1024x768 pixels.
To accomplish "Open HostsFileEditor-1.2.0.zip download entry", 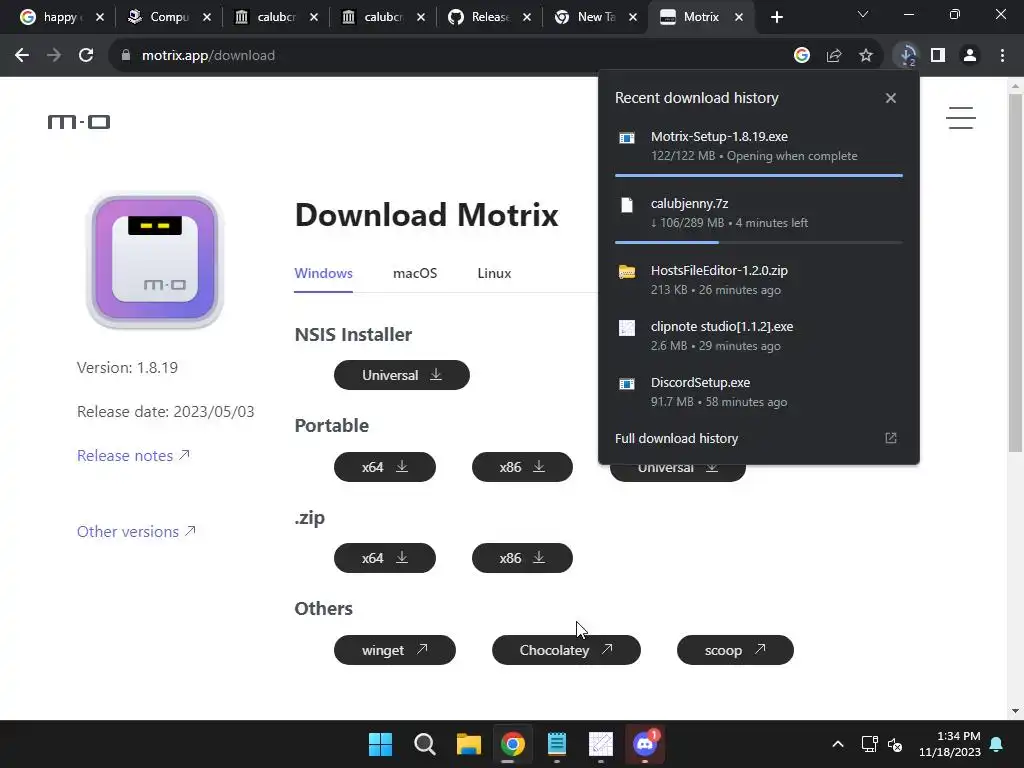I will (x=758, y=280).
